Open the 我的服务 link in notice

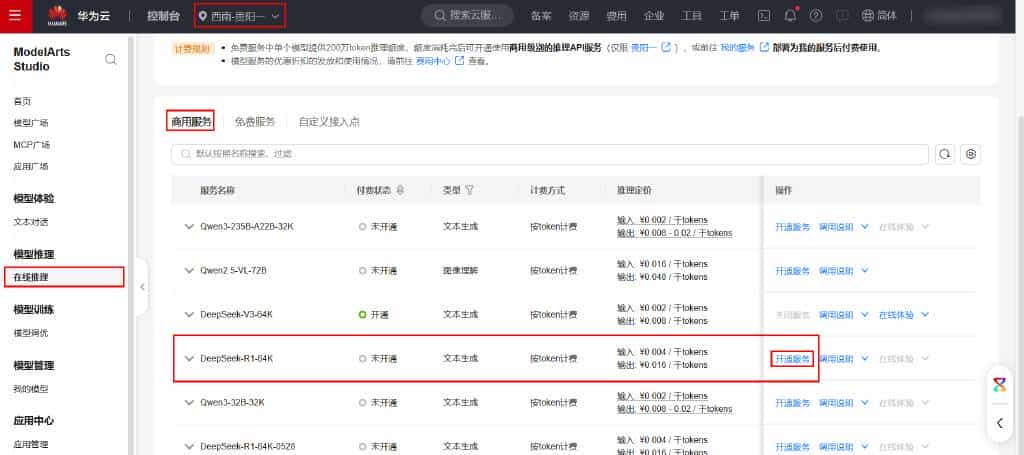click(x=737, y=48)
